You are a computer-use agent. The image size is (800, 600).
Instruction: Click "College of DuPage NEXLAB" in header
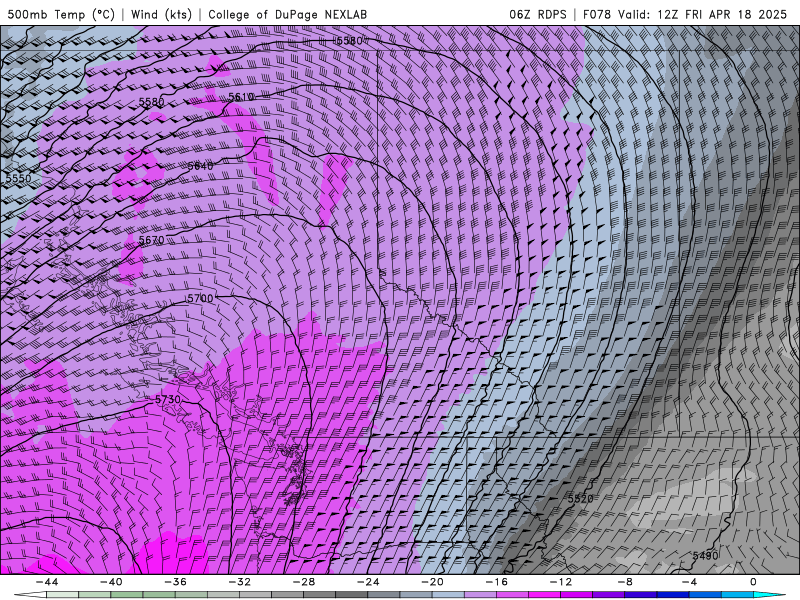(287, 14)
